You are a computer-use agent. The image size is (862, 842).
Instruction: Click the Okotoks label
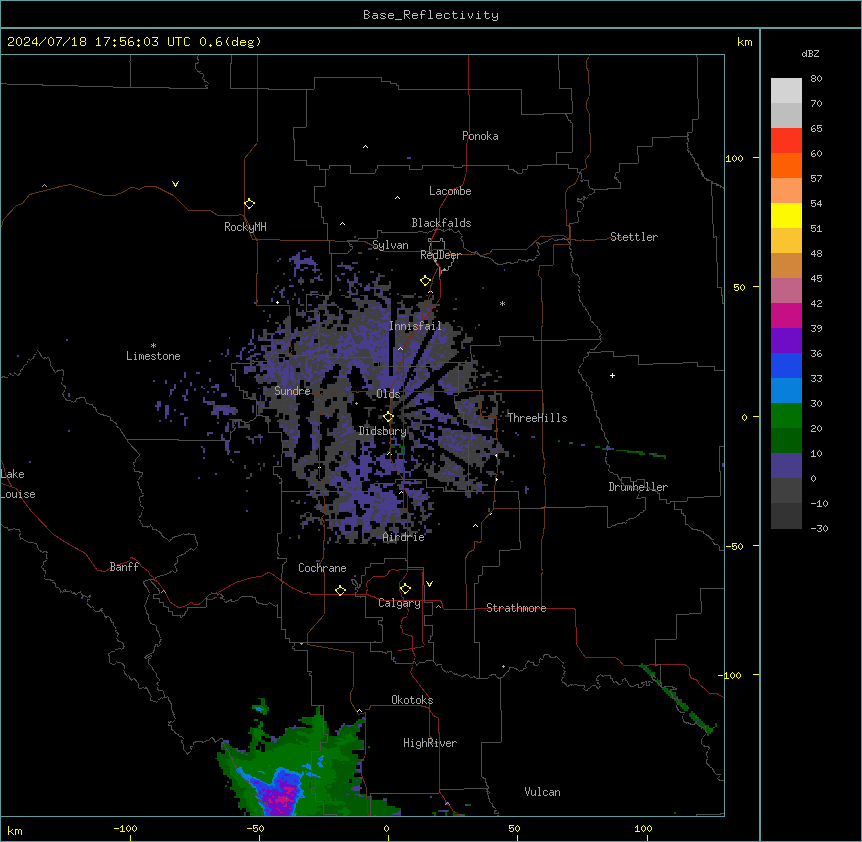[x=412, y=700]
